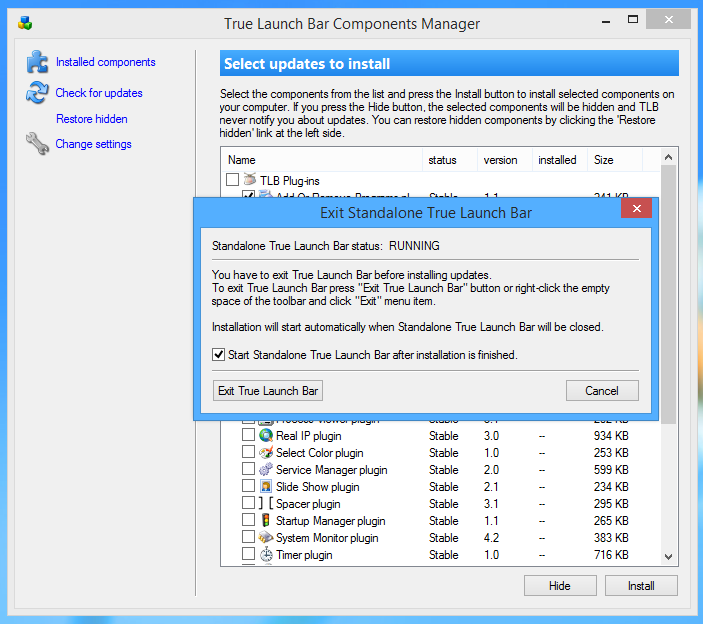This screenshot has width=703, height=624.
Task: Uncheck Start Standalone True Launch Bar option
Action: pyautogui.click(x=218, y=355)
